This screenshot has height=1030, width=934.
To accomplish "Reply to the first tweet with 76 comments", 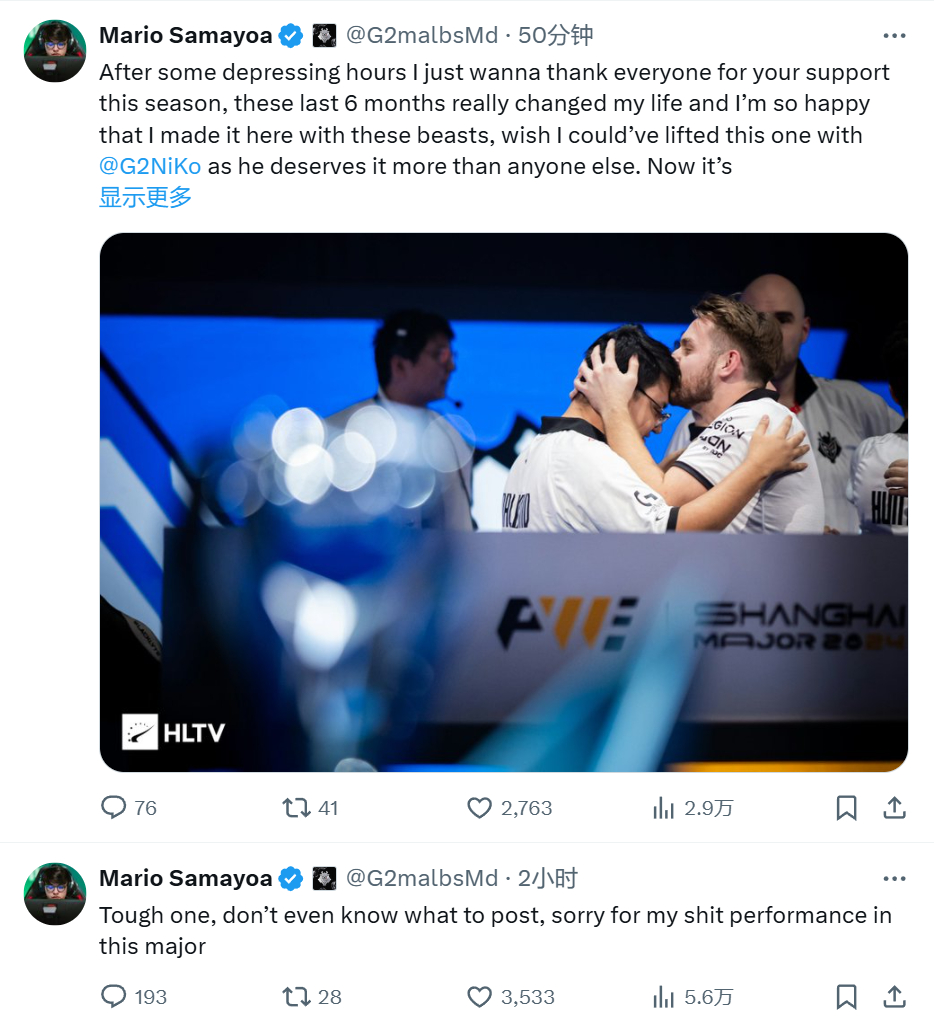I will click(114, 808).
